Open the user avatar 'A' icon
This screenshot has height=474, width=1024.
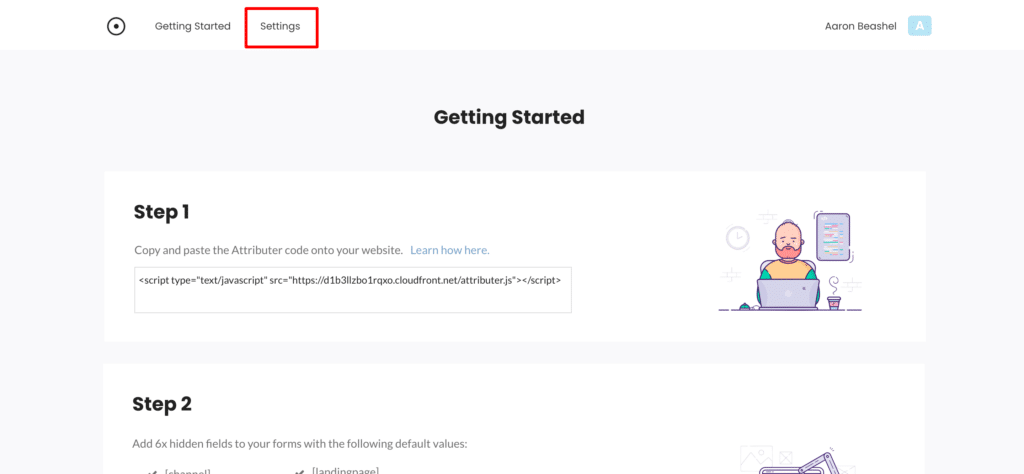click(920, 26)
